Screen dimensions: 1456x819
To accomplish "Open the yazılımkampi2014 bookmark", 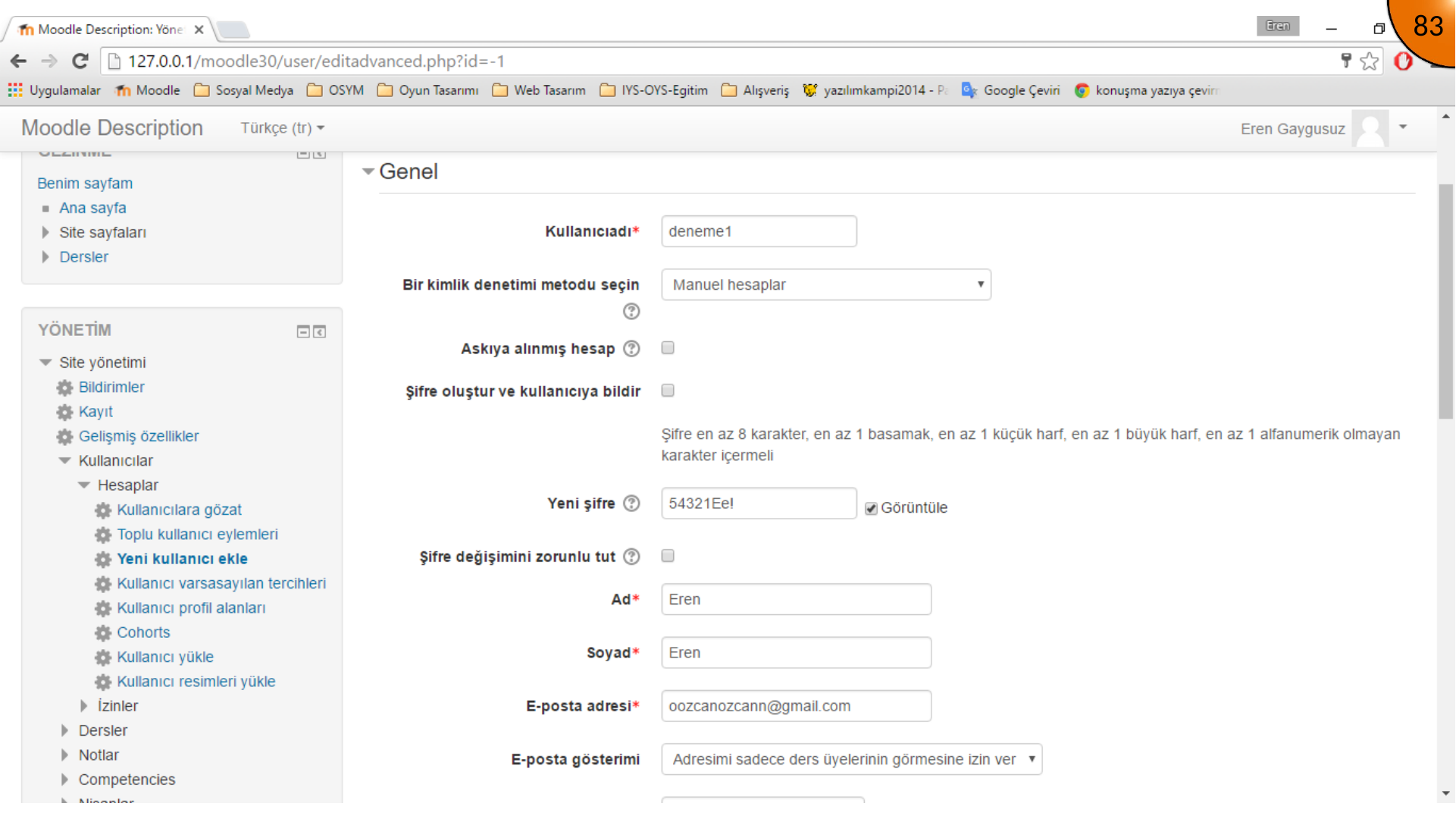I will (x=875, y=90).
